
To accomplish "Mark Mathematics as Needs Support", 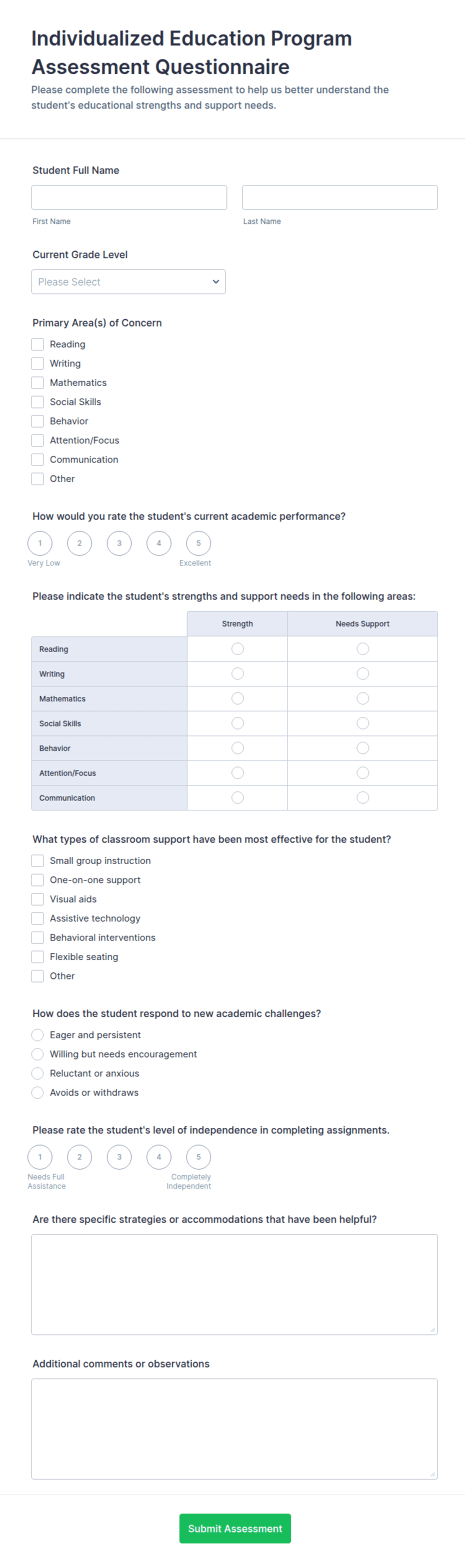I will click(x=362, y=699).
